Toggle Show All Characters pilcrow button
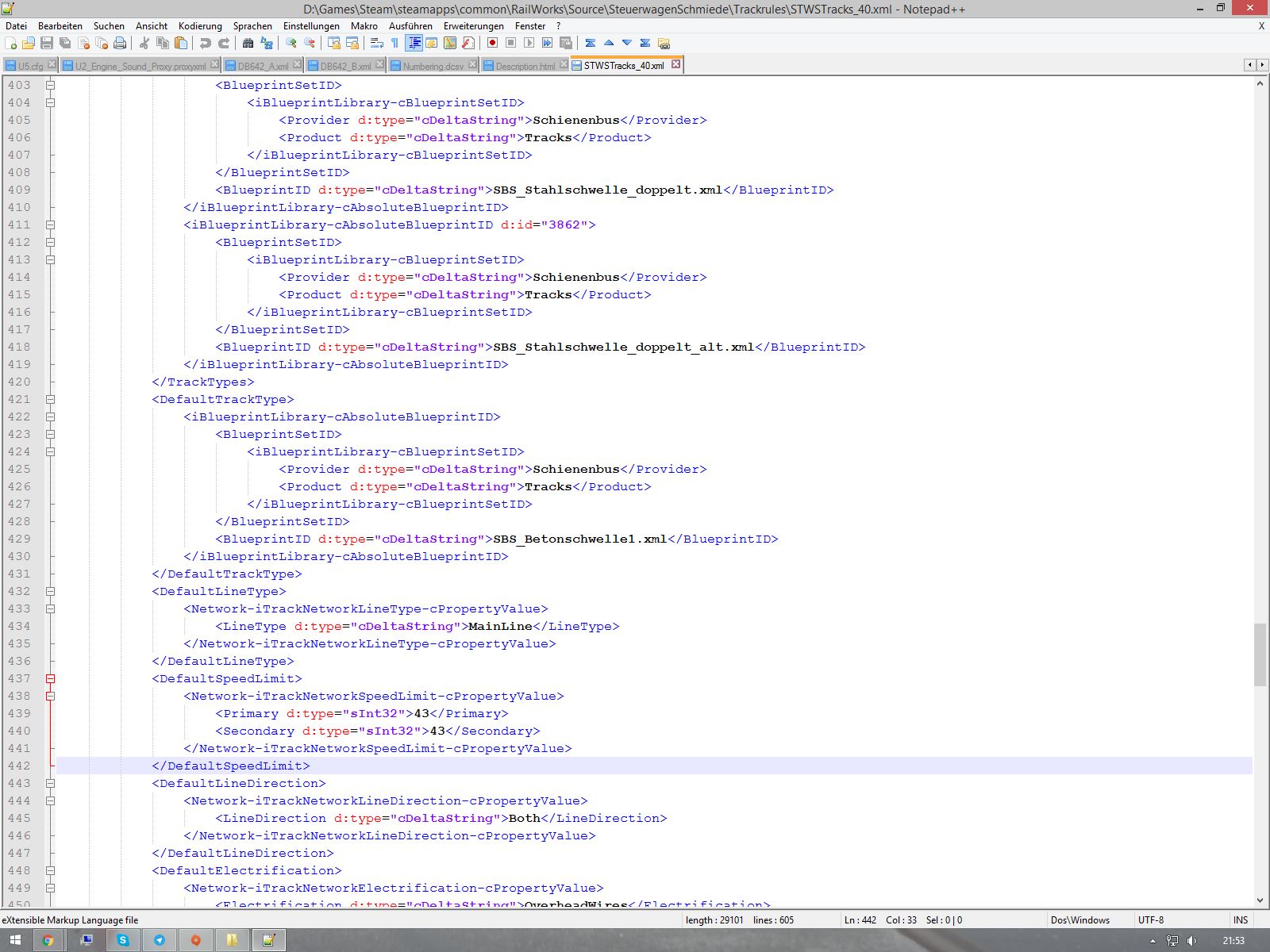Viewport: 1270px width, 952px height. coord(394,43)
